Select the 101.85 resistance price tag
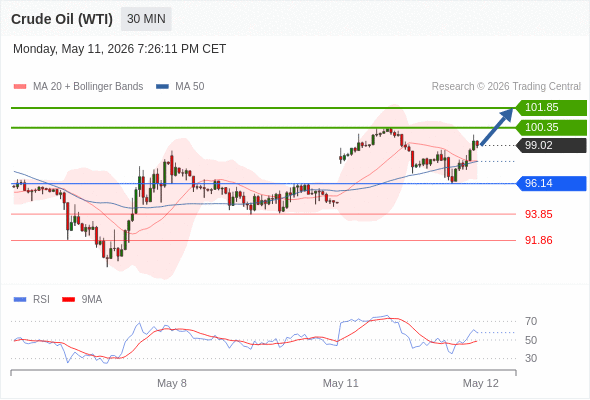Screen dimensions: 590x400 pos(551,108)
